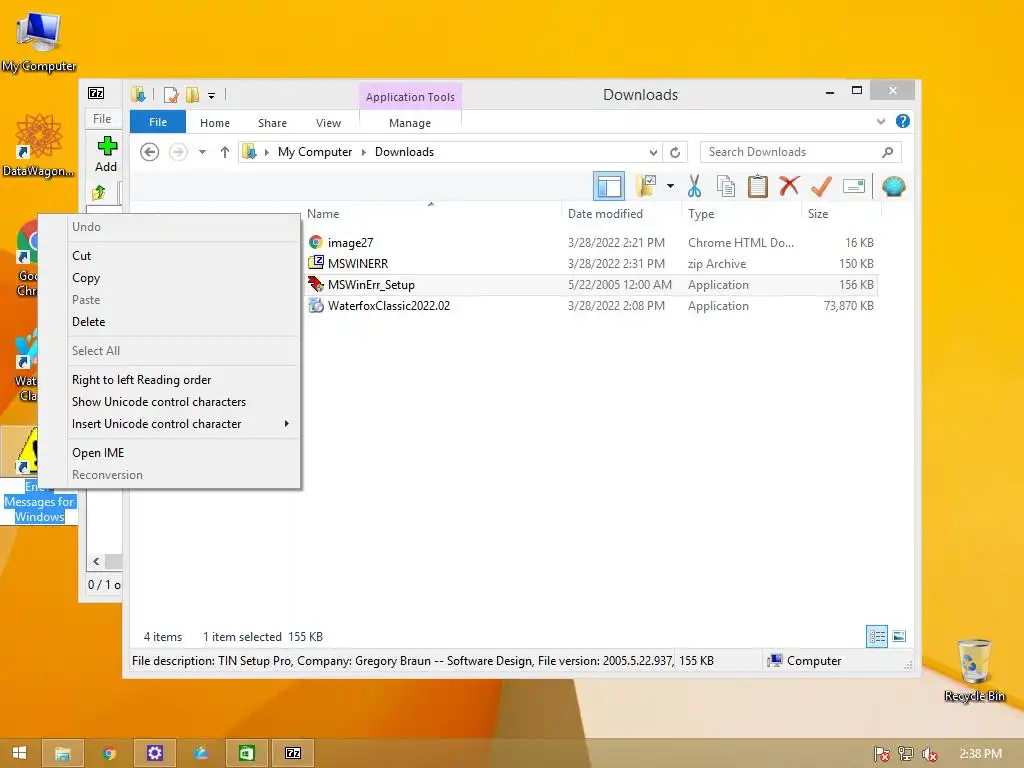The width and height of the screenshot is (1024, 768).
Task: Click the search magnifier icon
Action: click(x=887, y=152)
